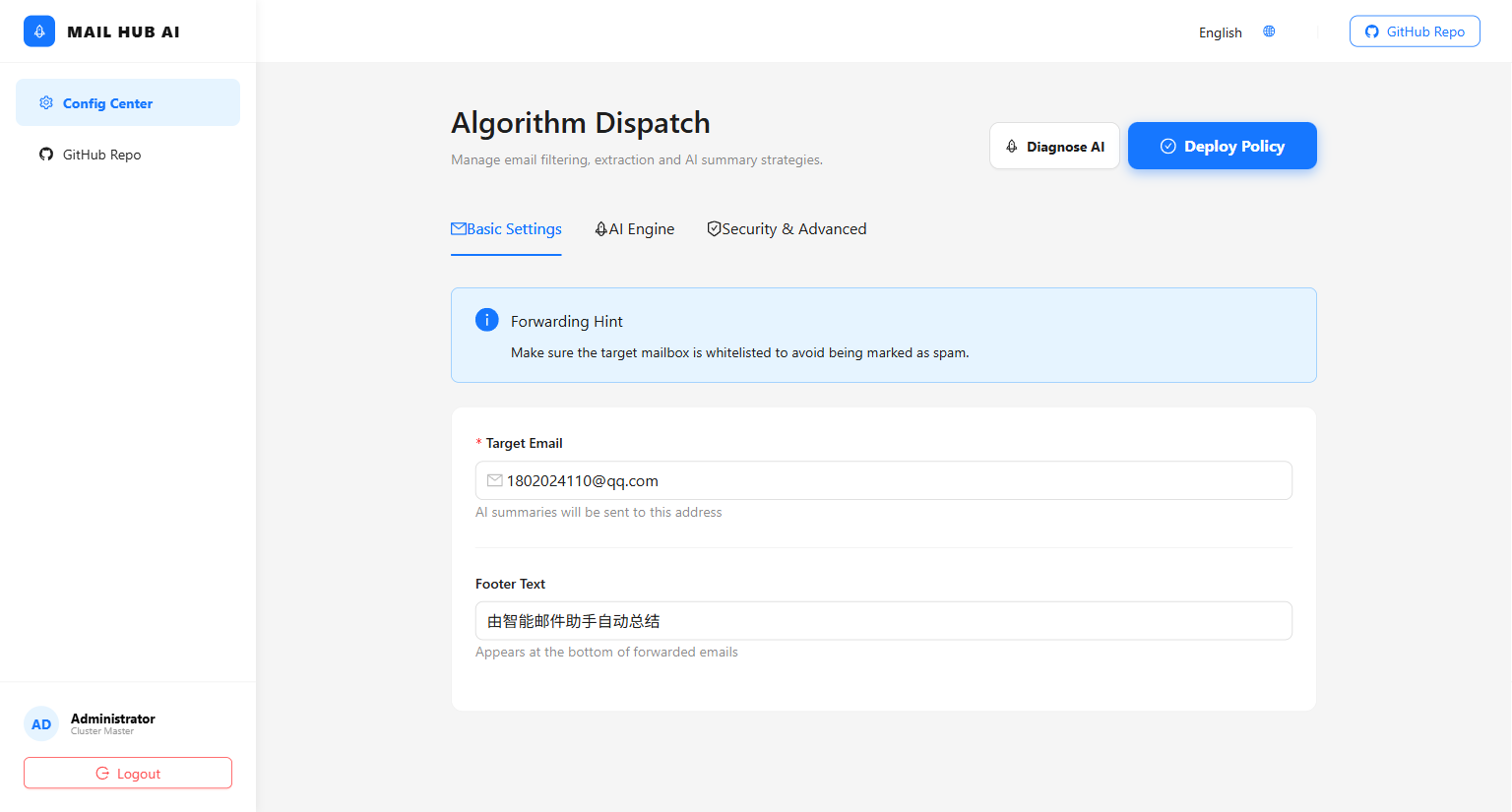
Task: Click the checkmark icon on Deploy Policy
Action: [1167, 146]
